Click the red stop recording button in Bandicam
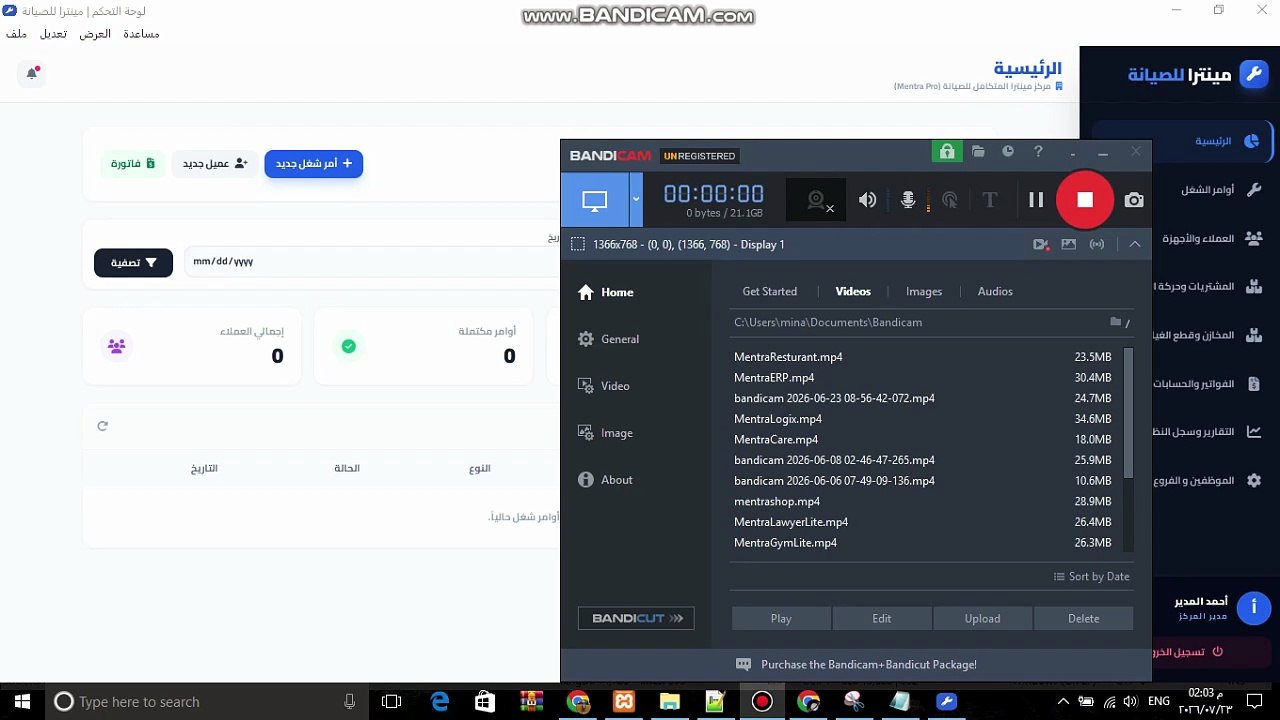 [1085, 200]
